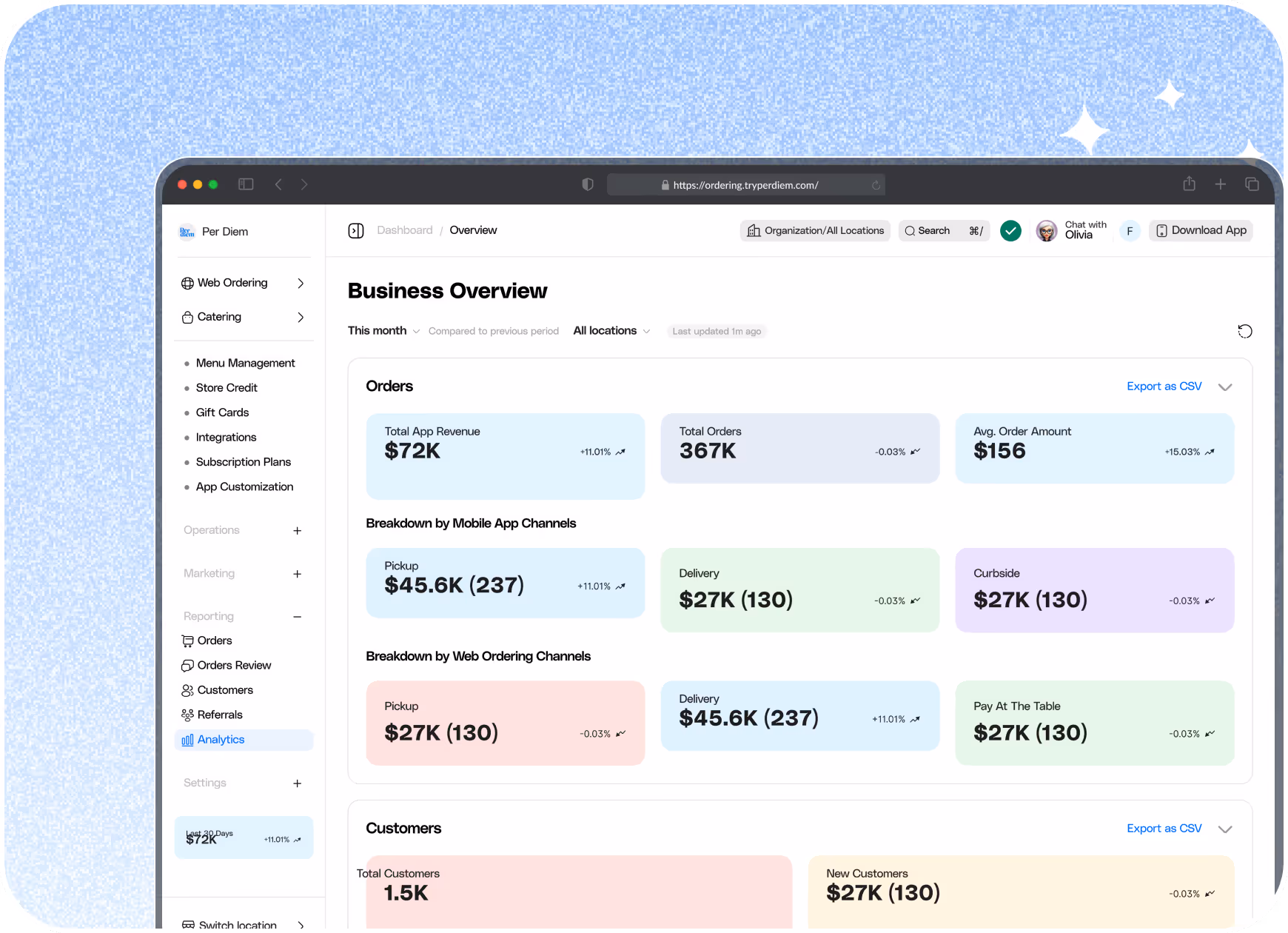Open Subscription Plans in sidebar
1288x933 pixels.
pyautogui.click(x=243, y=462)
